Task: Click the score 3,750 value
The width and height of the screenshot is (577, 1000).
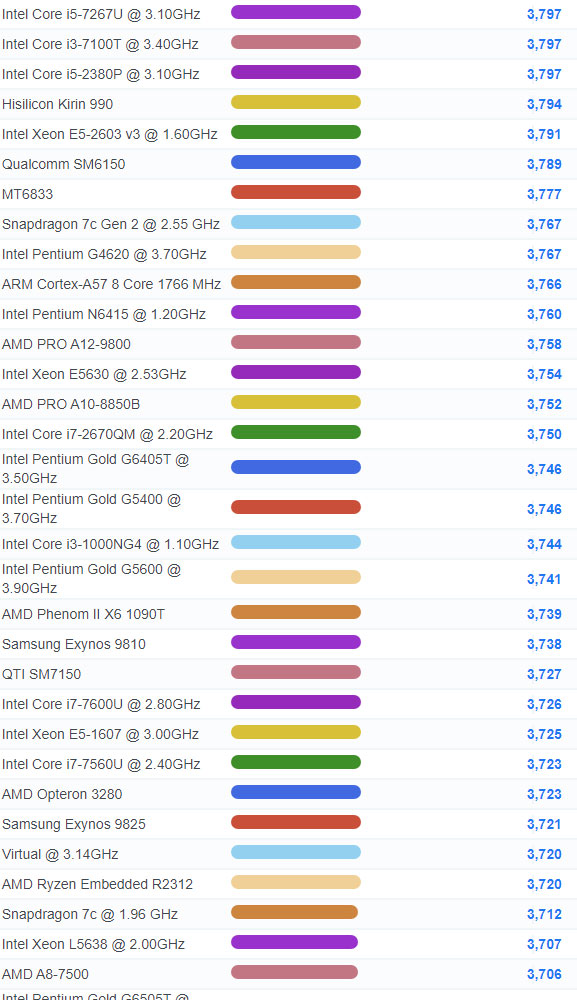Action: [544, 434]
